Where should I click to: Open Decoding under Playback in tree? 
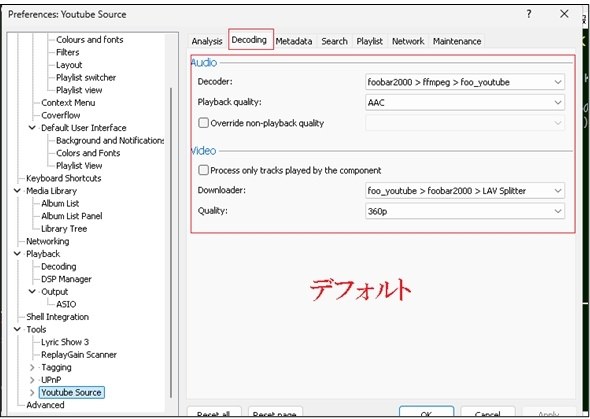59,267
